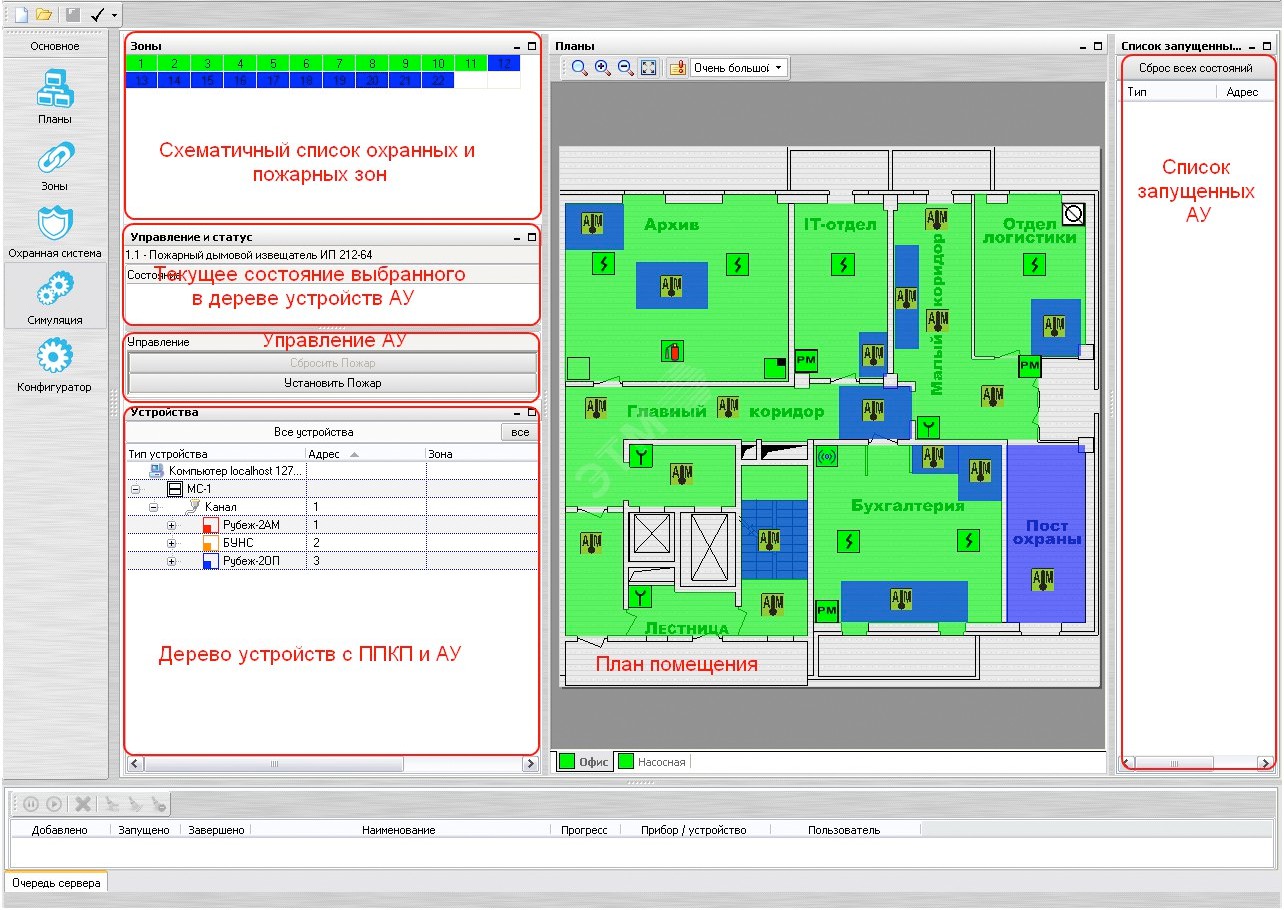Open a file with the folder icon
This screenshot has width=1284, height=910.
pyautogui.click(x=44, y=15)
